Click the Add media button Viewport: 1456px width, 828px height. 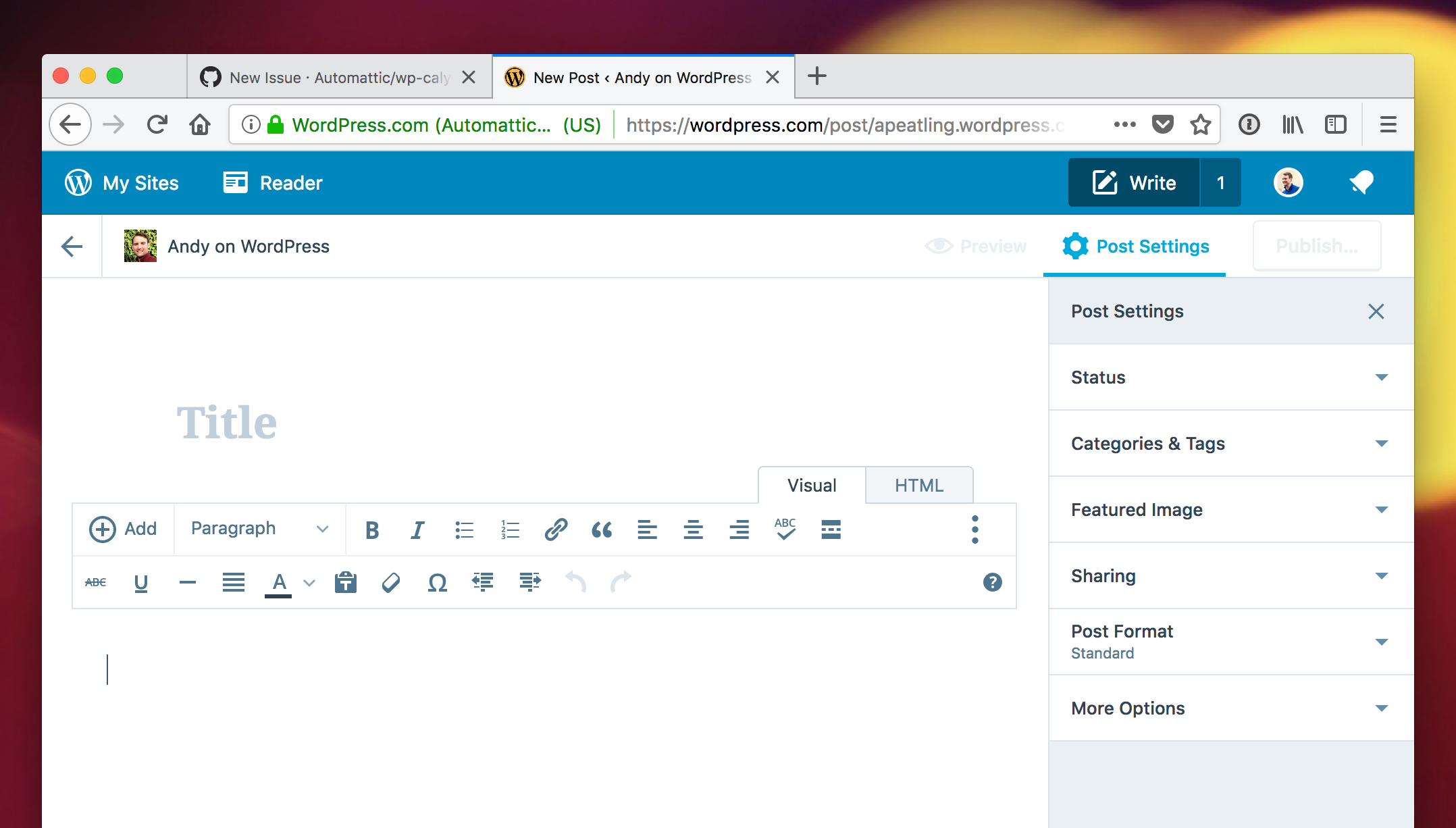pos(123,529)
